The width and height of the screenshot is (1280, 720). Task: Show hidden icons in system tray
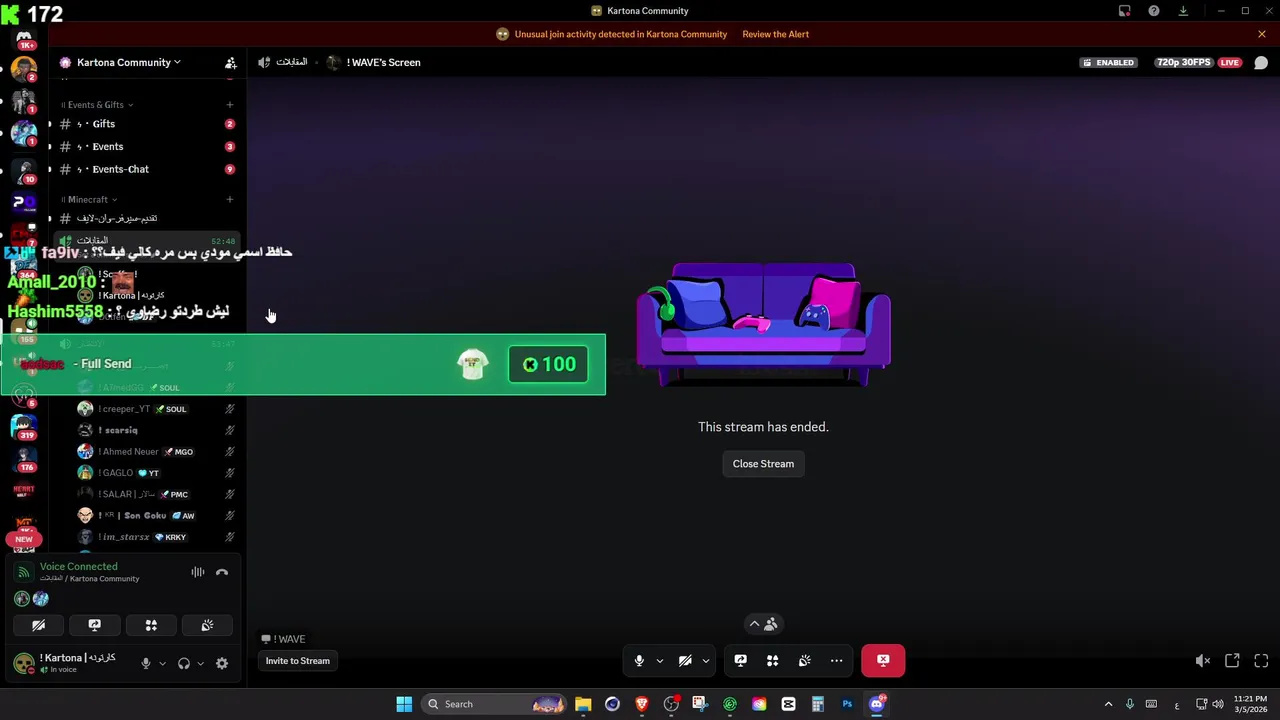(x=1108, y=704)
